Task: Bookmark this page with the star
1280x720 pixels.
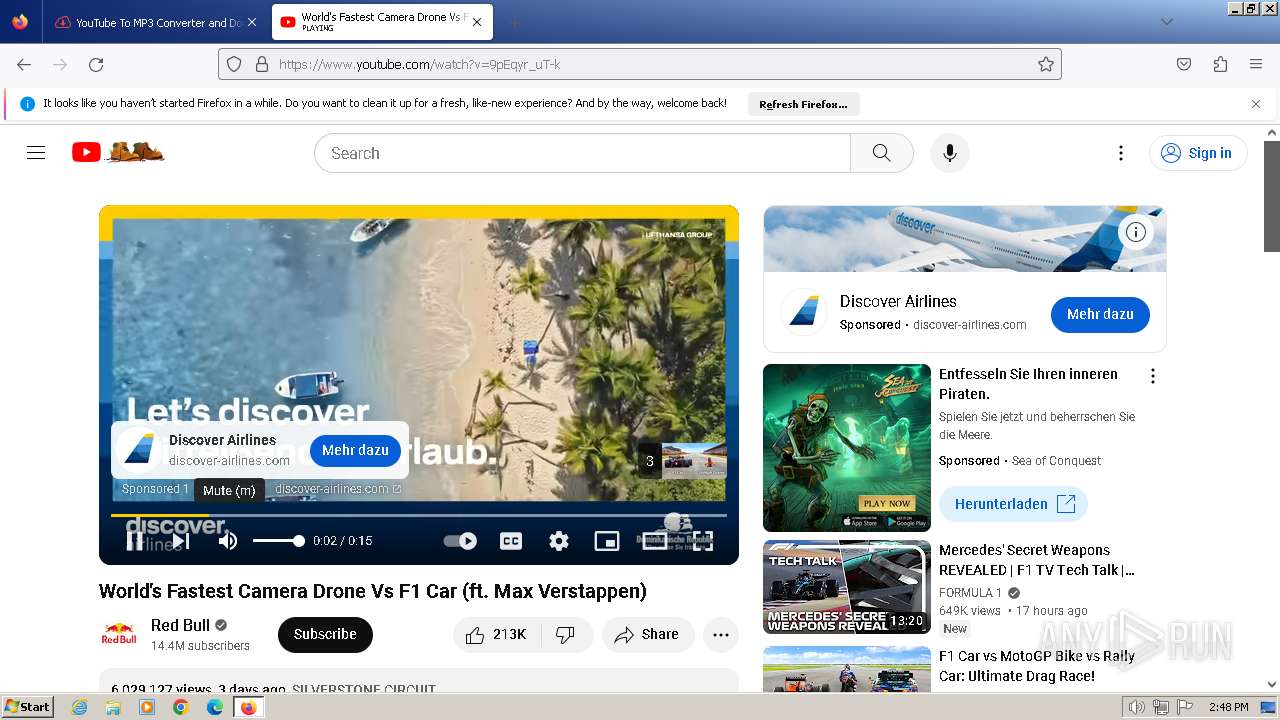Action: pyautogui.click(x=1046, y=64)
